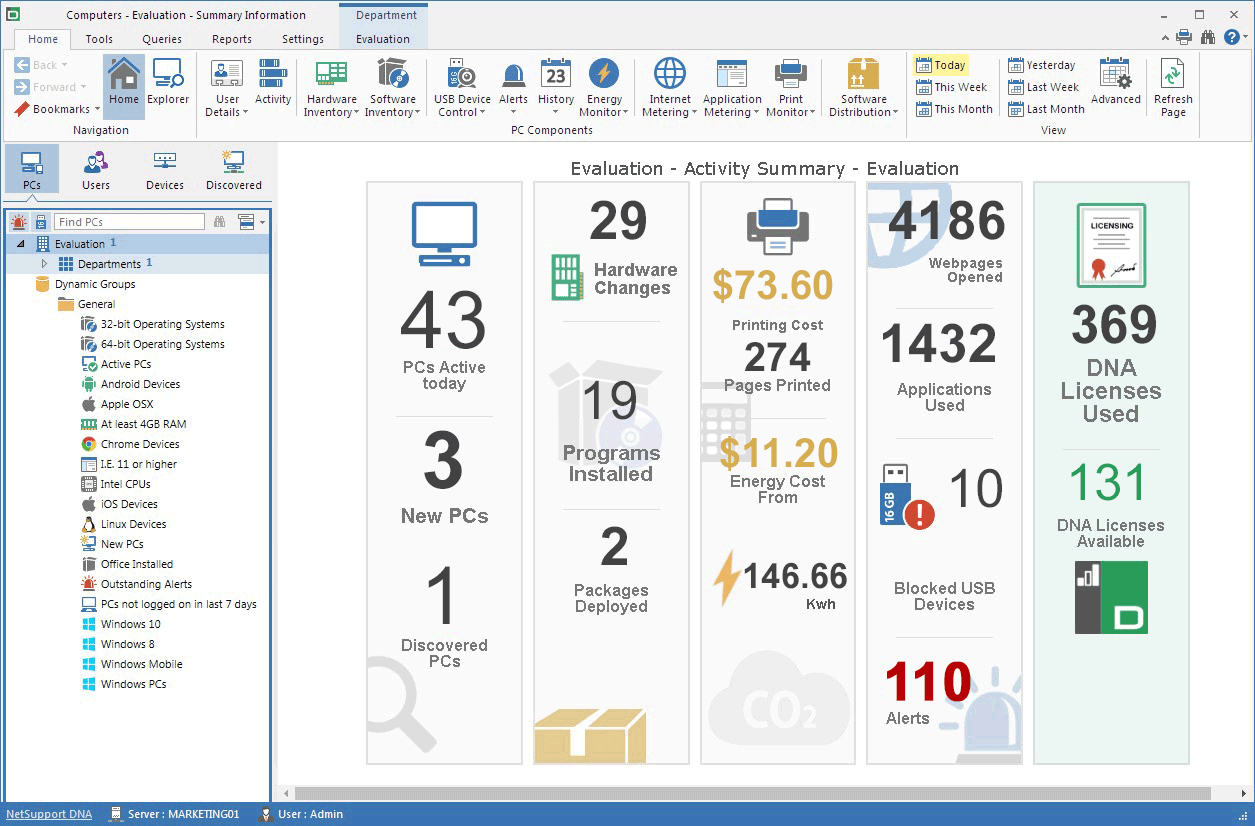1255x826 pixels.
Task: Switch to the Evaluation department tab
Action: 383,39
